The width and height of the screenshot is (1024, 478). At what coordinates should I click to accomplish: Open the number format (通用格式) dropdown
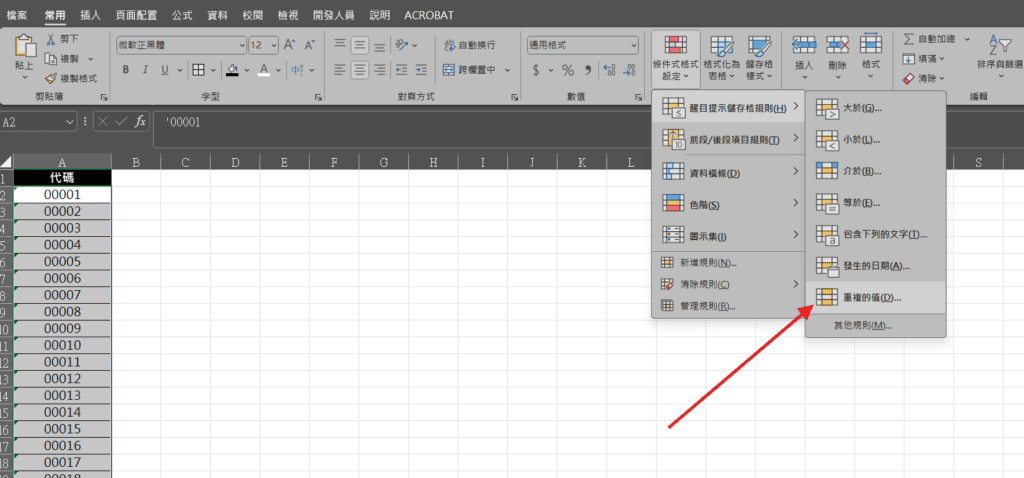633,45
